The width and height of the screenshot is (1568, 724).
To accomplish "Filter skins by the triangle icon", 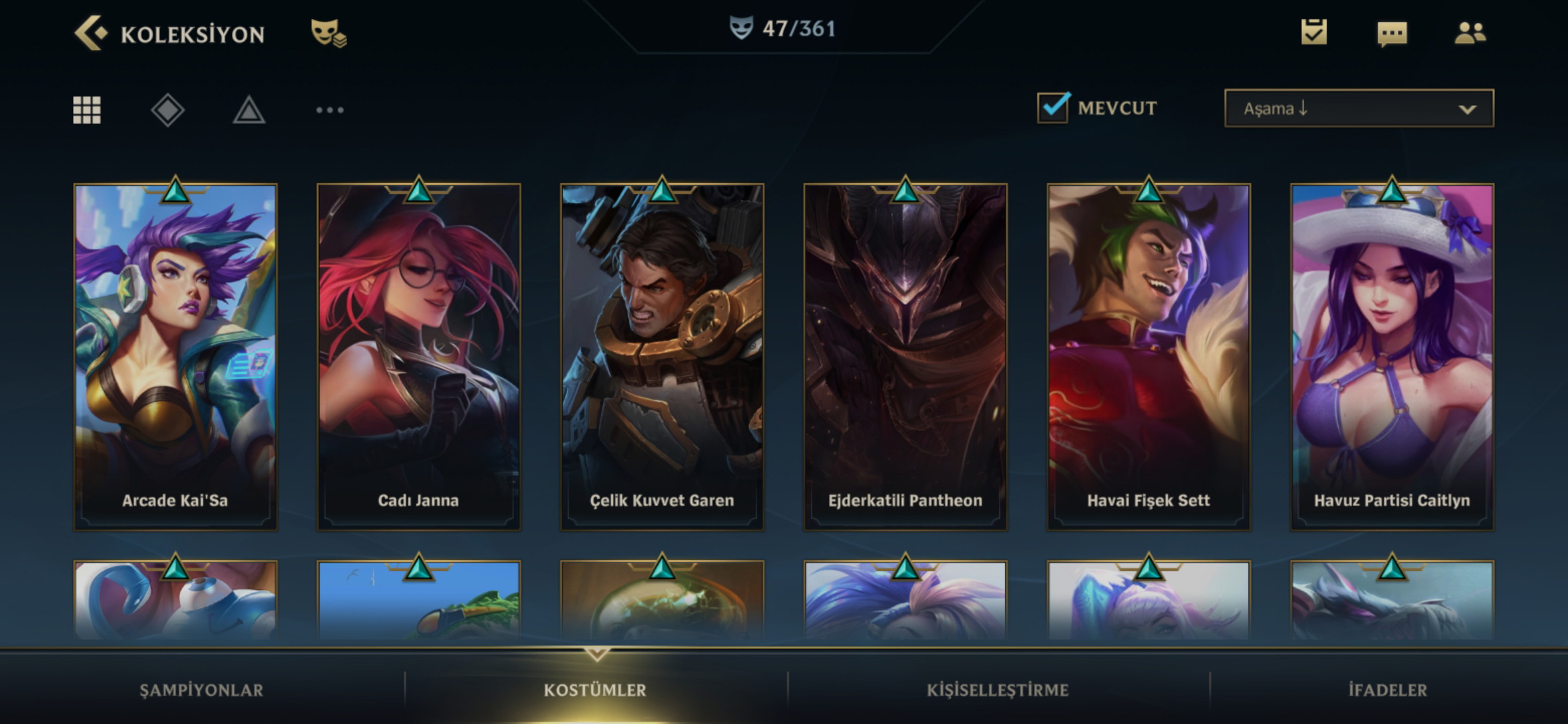I will point(249,110).
